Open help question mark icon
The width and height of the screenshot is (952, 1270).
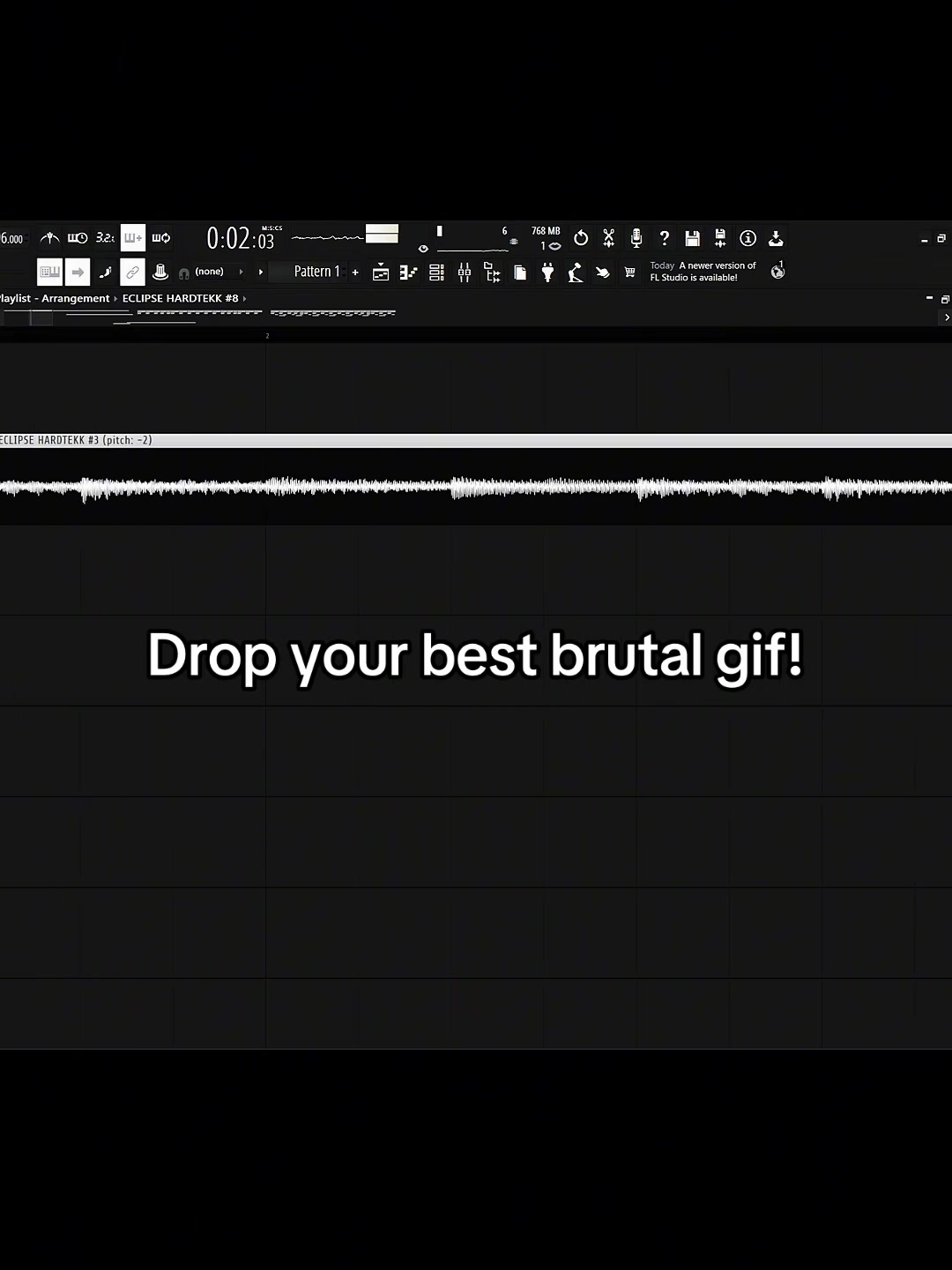665,238
